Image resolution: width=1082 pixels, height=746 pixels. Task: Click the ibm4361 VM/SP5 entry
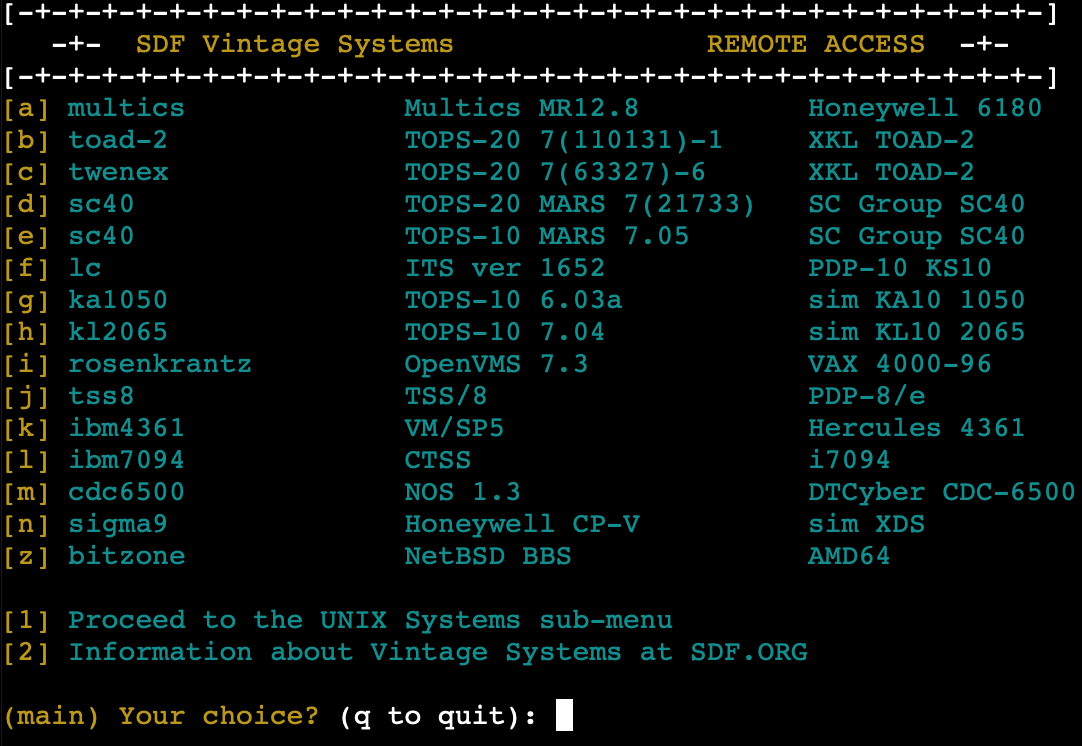coord(126,428)
